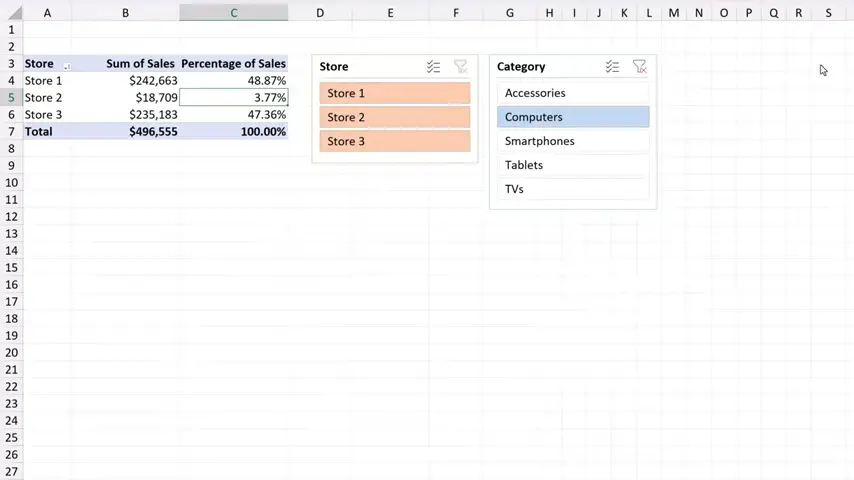Image resolution: width=854 pixels, height=480 pixels.
Task: Filter by Smartphones in the Category slicer
Action: coord(572,141)
